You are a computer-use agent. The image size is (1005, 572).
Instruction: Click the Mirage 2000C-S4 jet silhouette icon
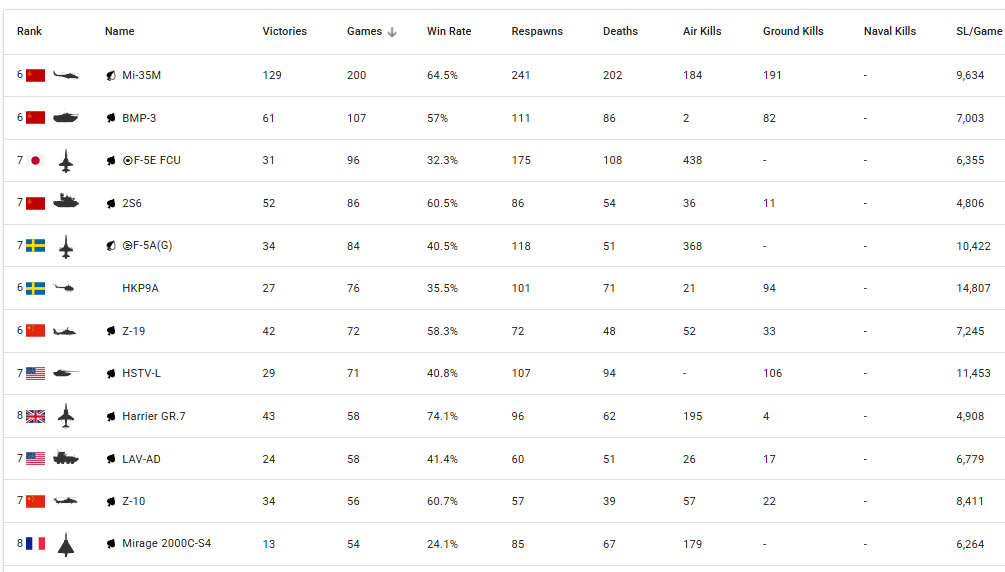[66, 544]
